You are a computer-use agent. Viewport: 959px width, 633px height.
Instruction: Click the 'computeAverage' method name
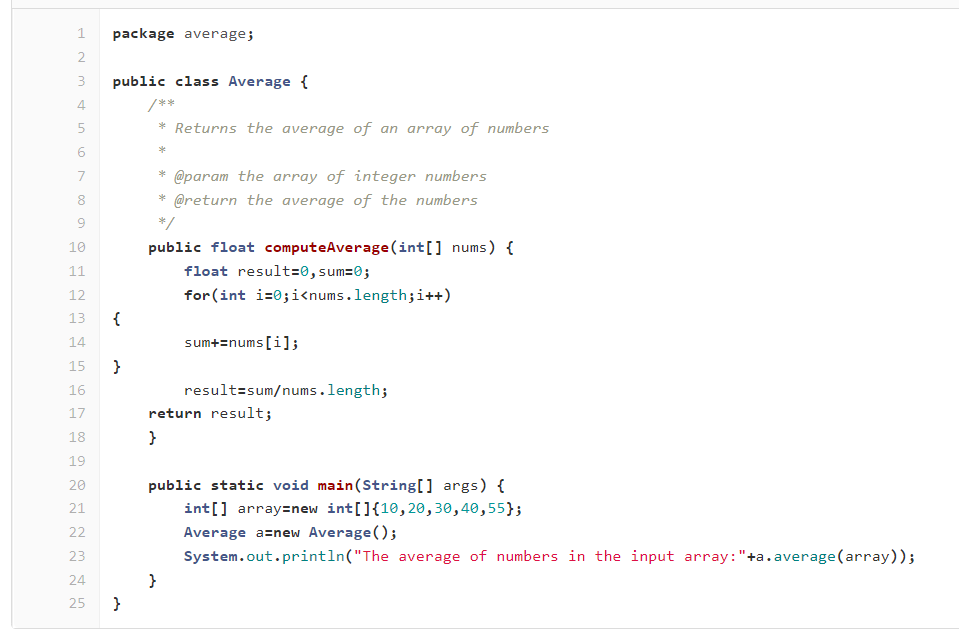coord(327,248)
